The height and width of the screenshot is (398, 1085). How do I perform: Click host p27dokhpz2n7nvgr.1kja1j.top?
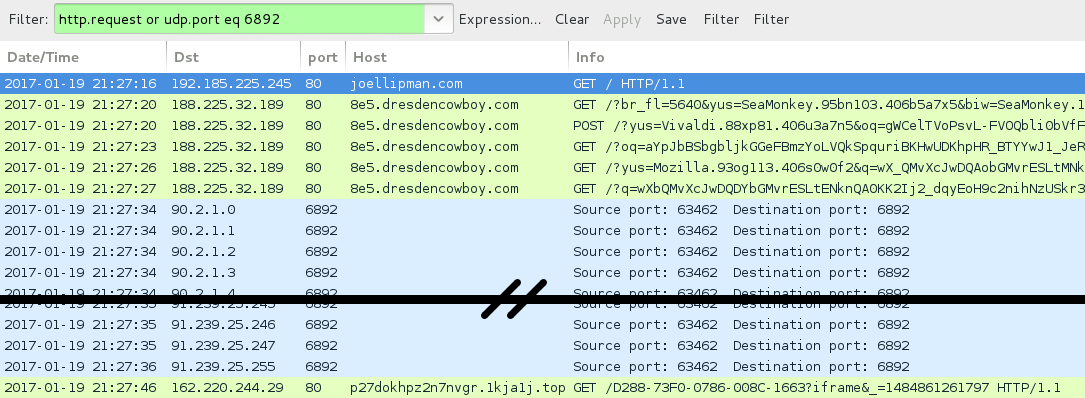point(458,388)
